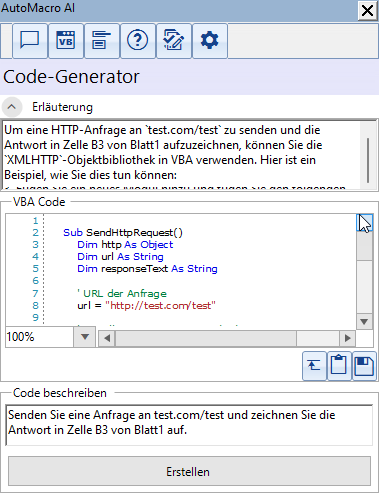This screenshot has width=379, height=494.
Task: Open the help question mark icon
Action: tap(138, 41)
